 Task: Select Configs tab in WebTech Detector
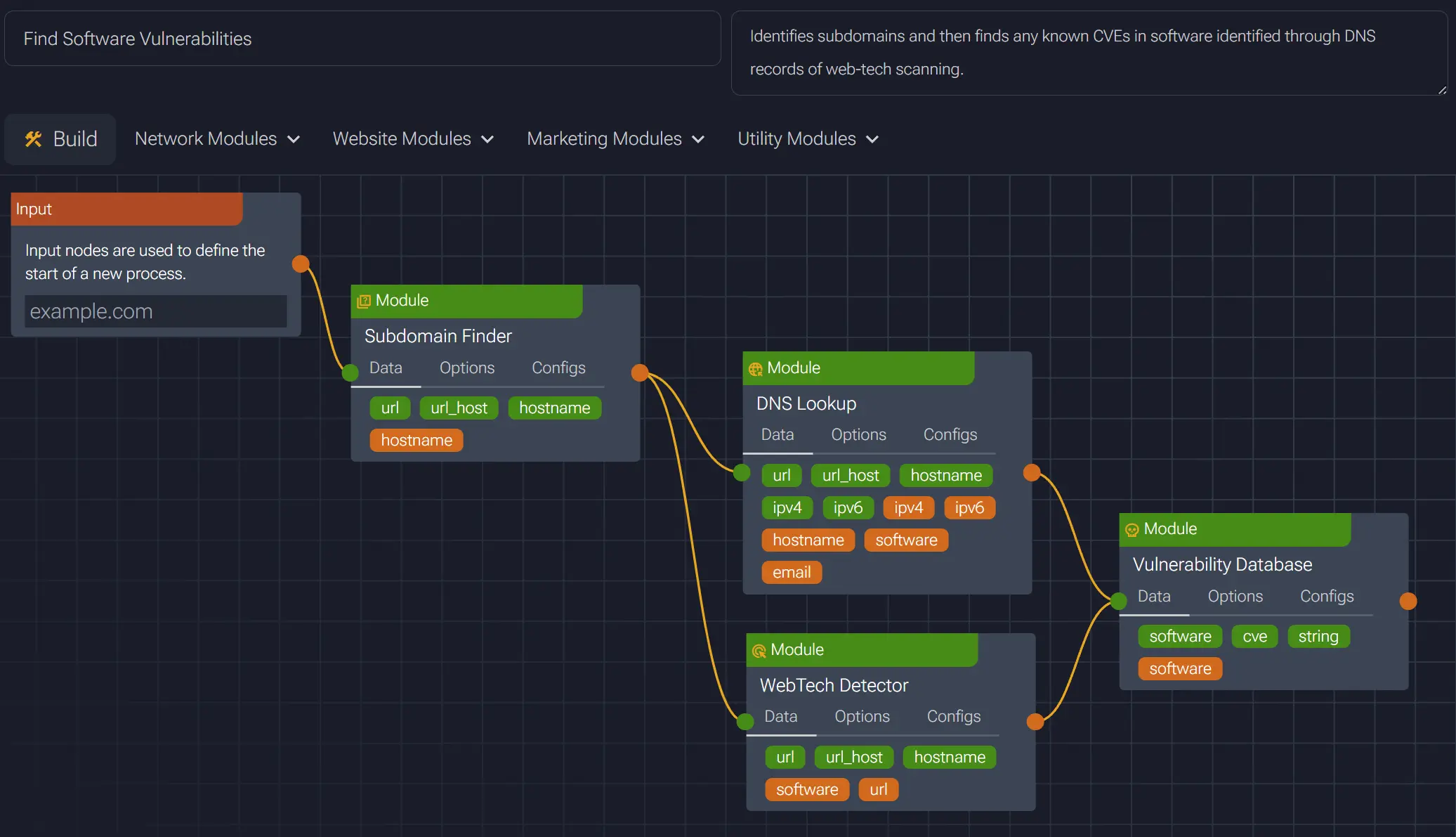[953, 716]
